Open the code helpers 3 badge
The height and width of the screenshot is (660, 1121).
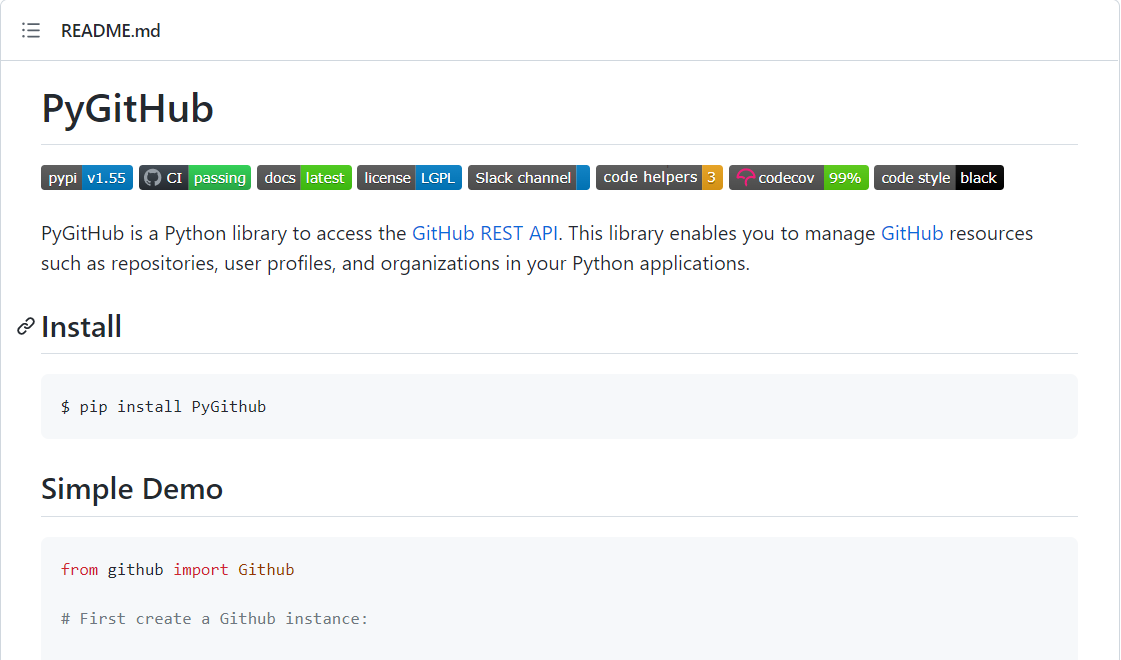pyautogui.click(x=659, y=177)
